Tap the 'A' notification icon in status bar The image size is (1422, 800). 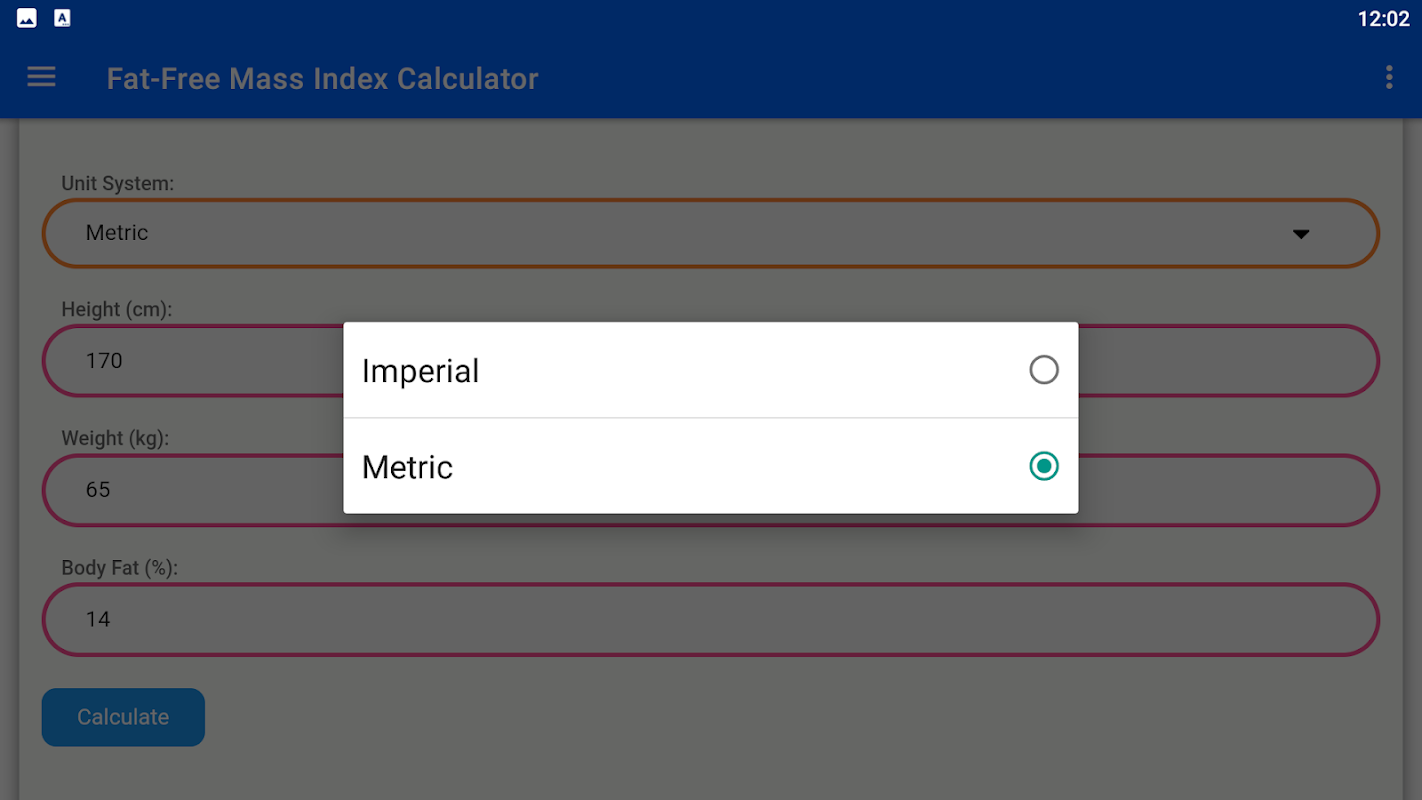(62, 18)
